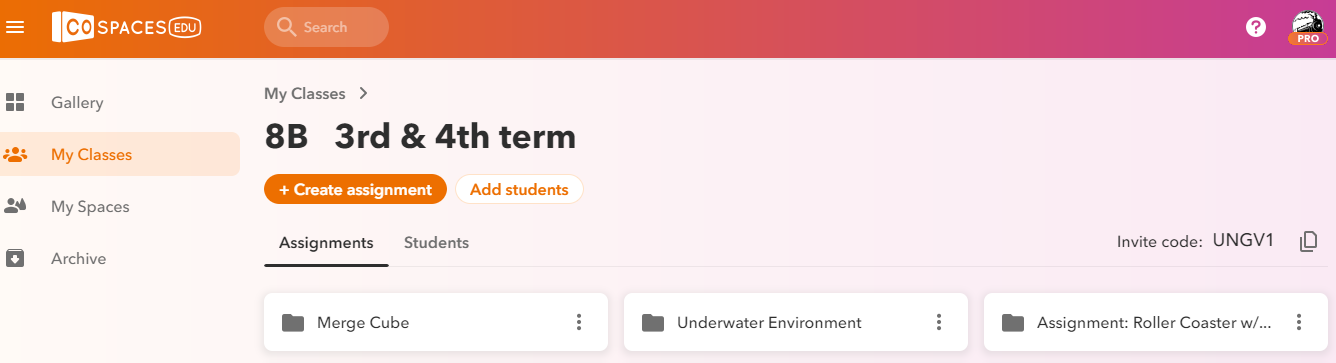1336x363 pixels.
Task: Open the hamburger menu icon
Action: (x=15, y=27)
